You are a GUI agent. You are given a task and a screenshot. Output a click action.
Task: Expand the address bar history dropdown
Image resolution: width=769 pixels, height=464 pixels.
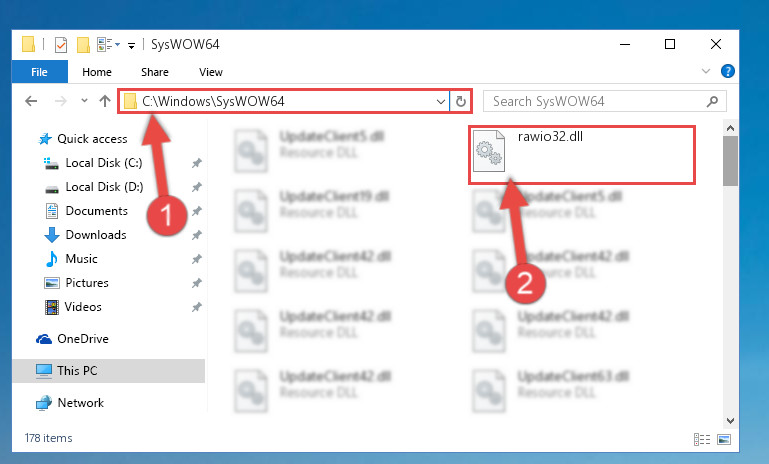440,102
